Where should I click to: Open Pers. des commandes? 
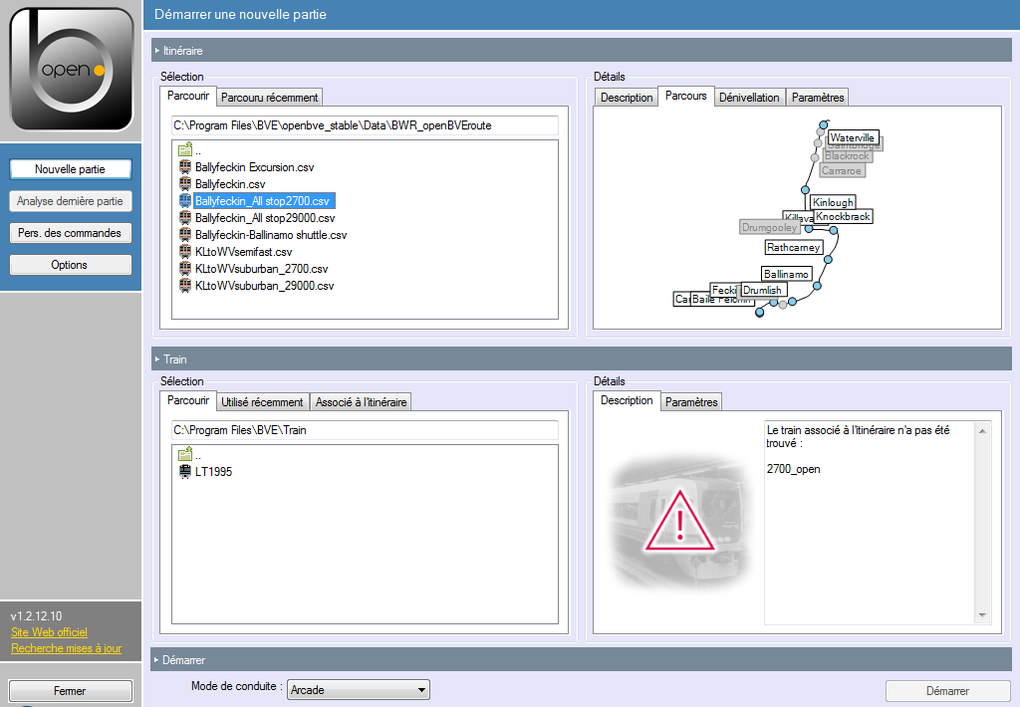[70, 233]
